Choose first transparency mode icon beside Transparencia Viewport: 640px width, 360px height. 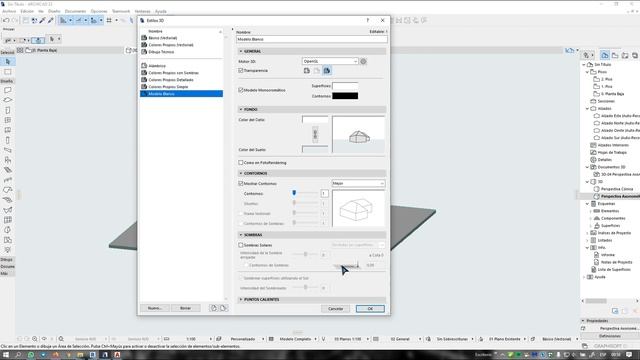tap(307, 71)
